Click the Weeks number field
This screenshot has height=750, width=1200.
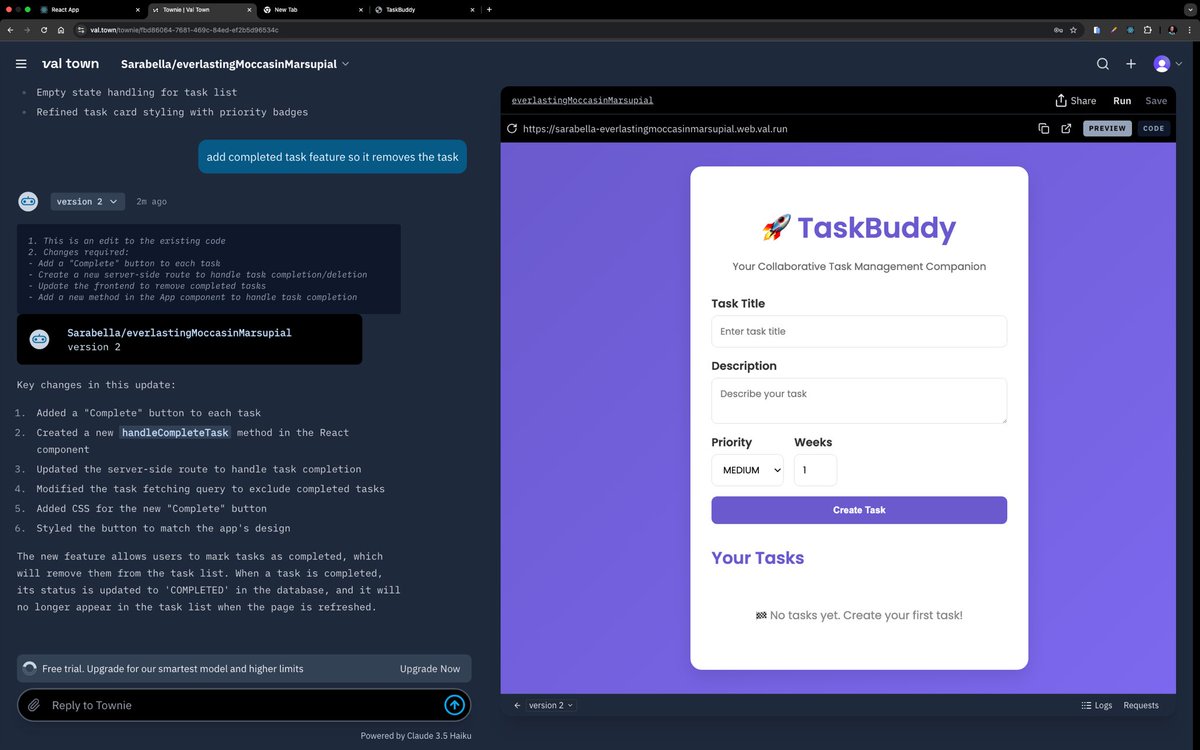pos(815,470)
